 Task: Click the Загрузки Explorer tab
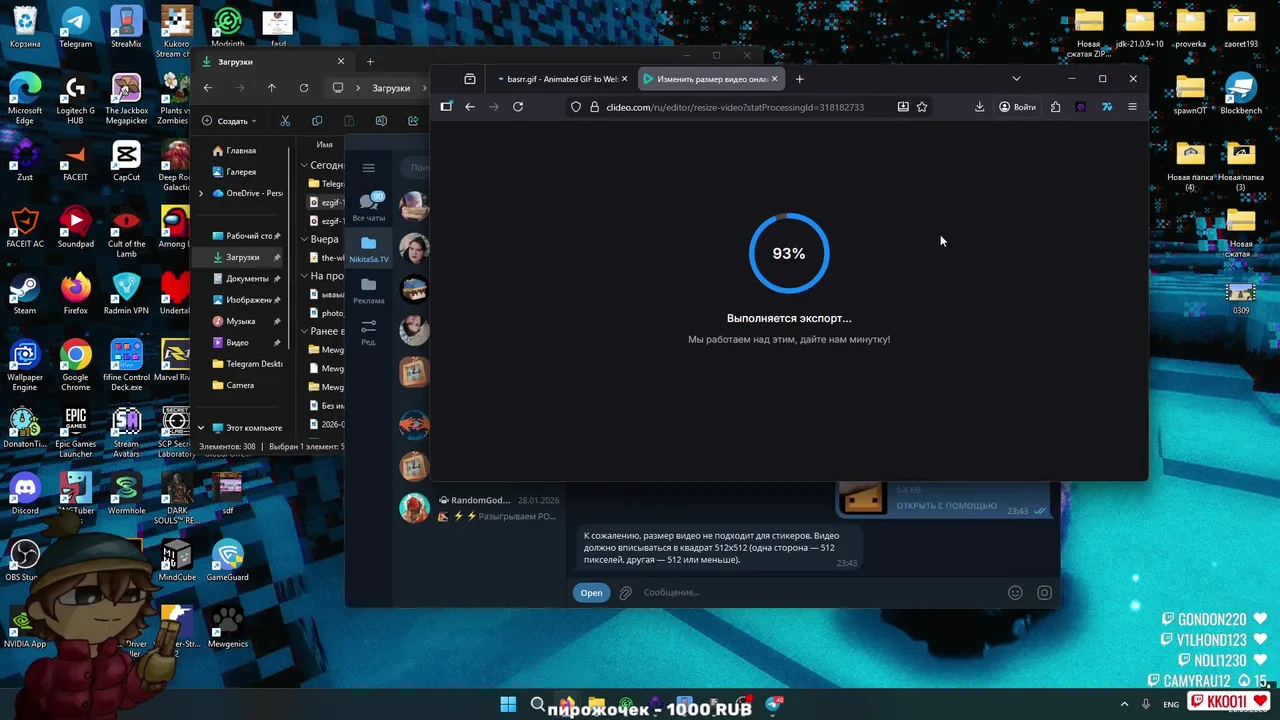pyautogui.click(x=272, y=62)
